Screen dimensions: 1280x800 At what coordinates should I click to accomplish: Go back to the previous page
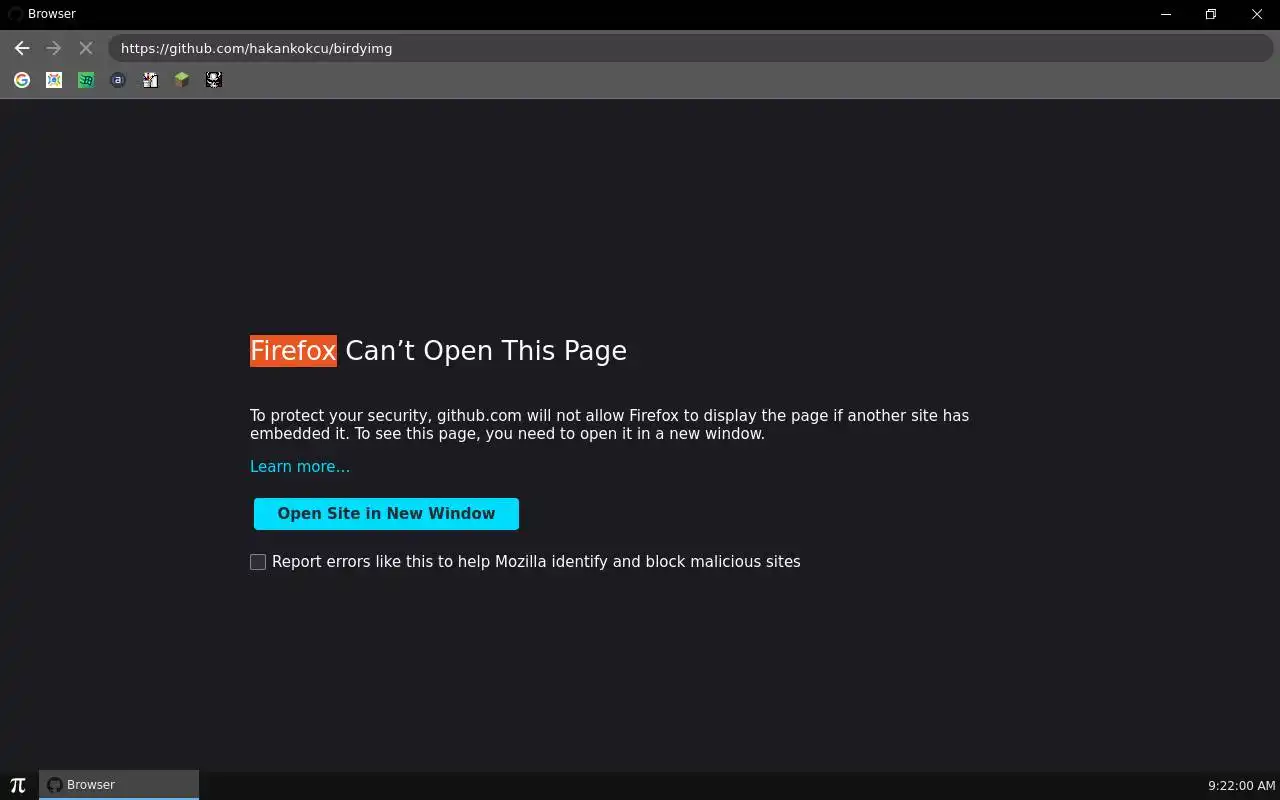point(22,48)
